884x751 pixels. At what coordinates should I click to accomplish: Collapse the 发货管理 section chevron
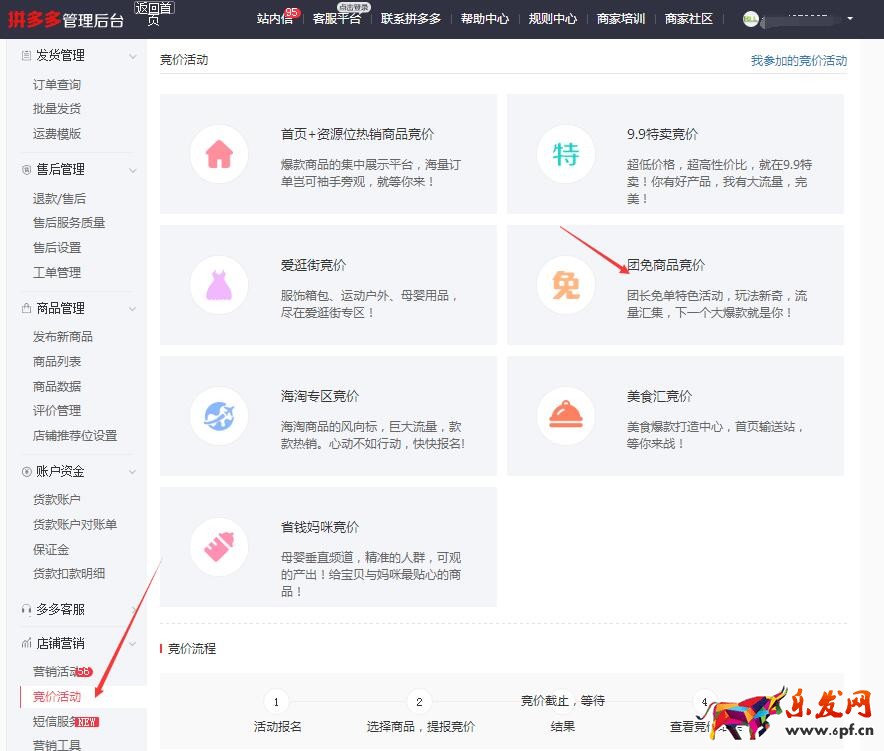[133, 56]
